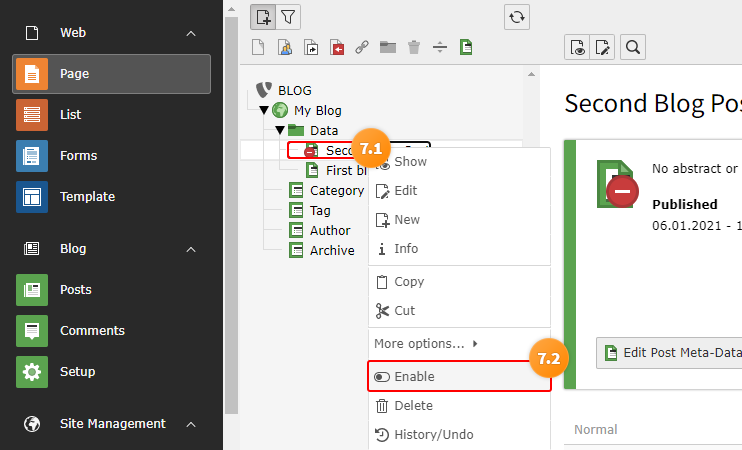
Task: Pick the trash bin icon in the page toolbar
Action: pyautogui.click(x=414, y=47)
